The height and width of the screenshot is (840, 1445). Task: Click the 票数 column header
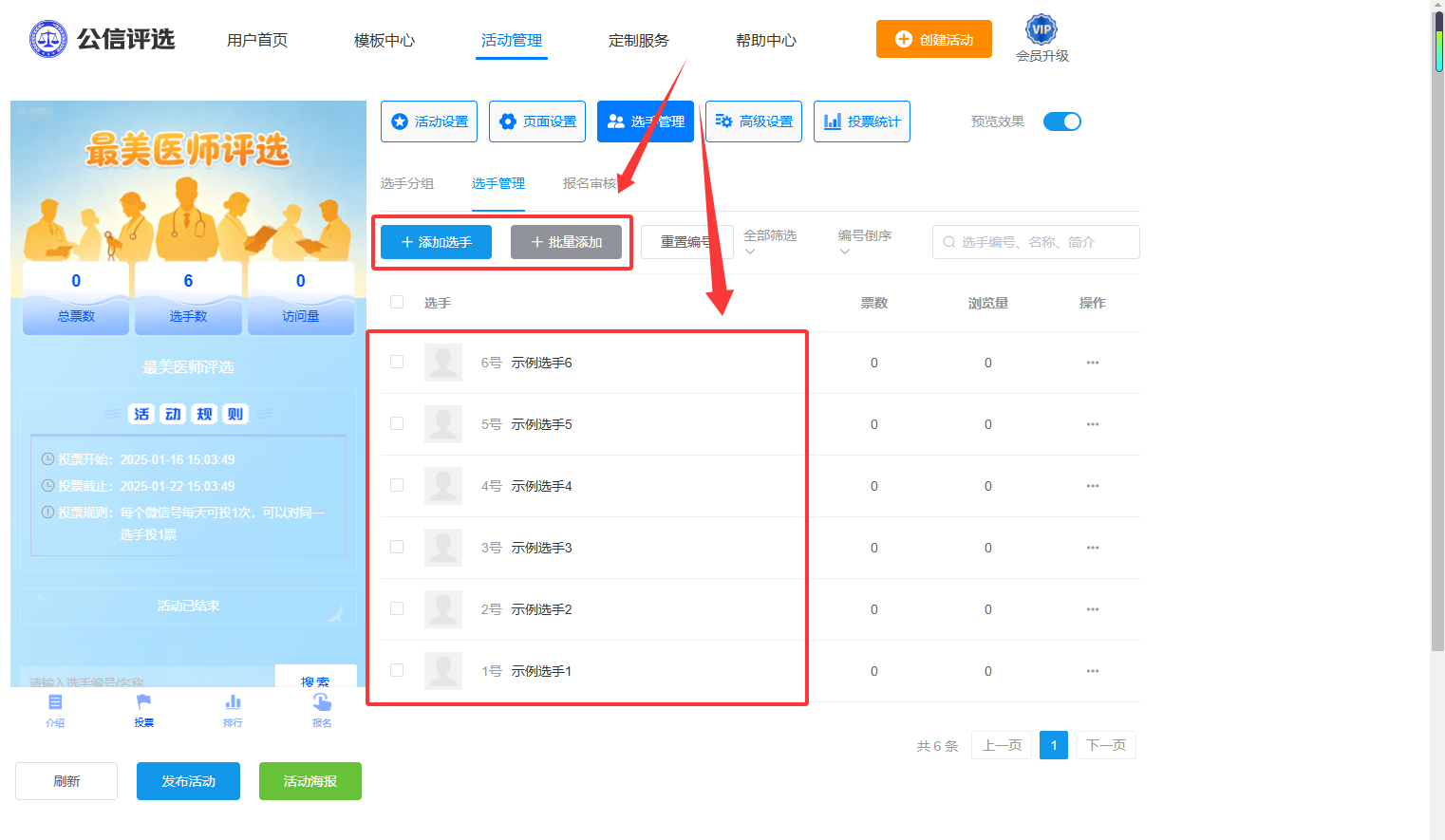pyautogui.click(x=874, y=303)
